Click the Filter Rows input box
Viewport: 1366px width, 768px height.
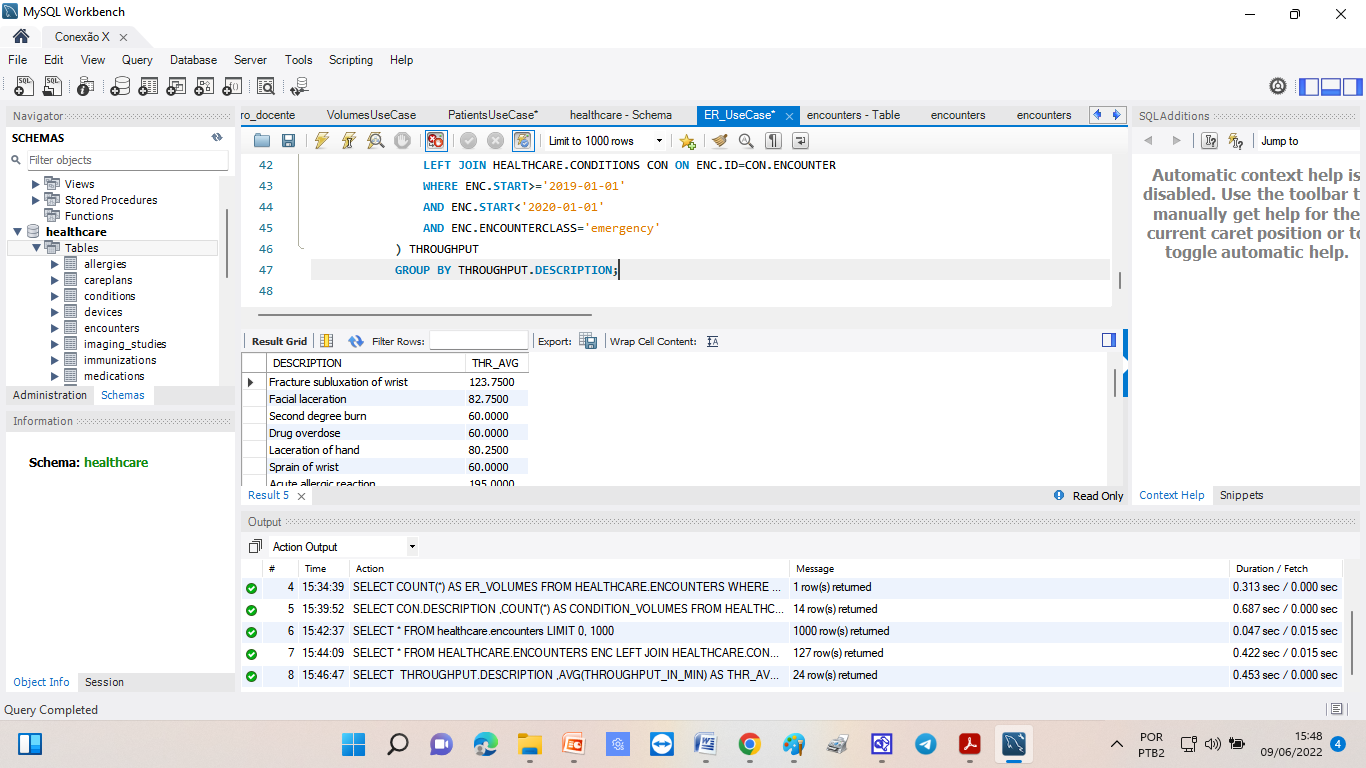(x=478, y=341)
